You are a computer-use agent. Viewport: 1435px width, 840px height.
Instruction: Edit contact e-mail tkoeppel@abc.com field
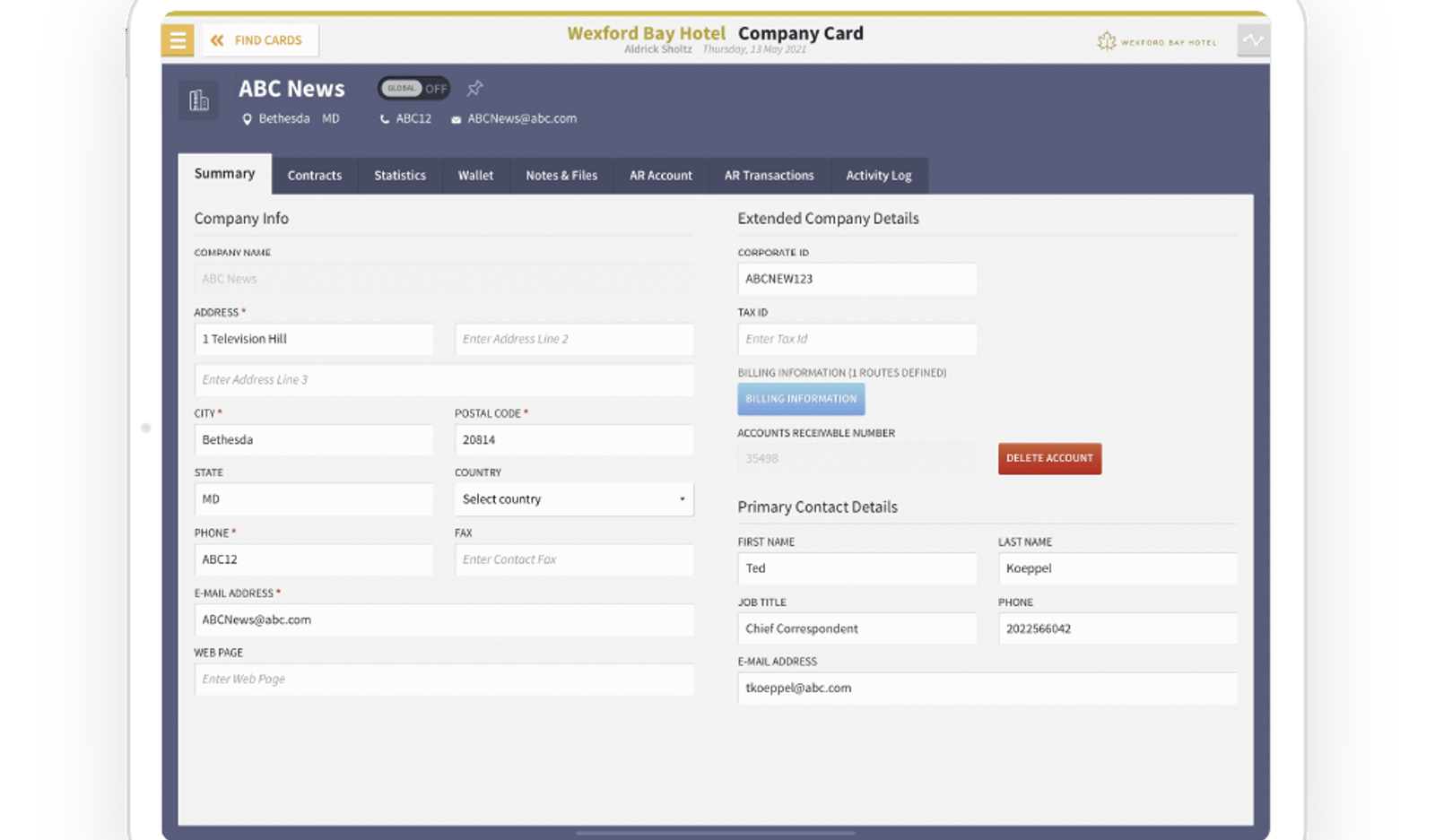click(x=987, y=688)
